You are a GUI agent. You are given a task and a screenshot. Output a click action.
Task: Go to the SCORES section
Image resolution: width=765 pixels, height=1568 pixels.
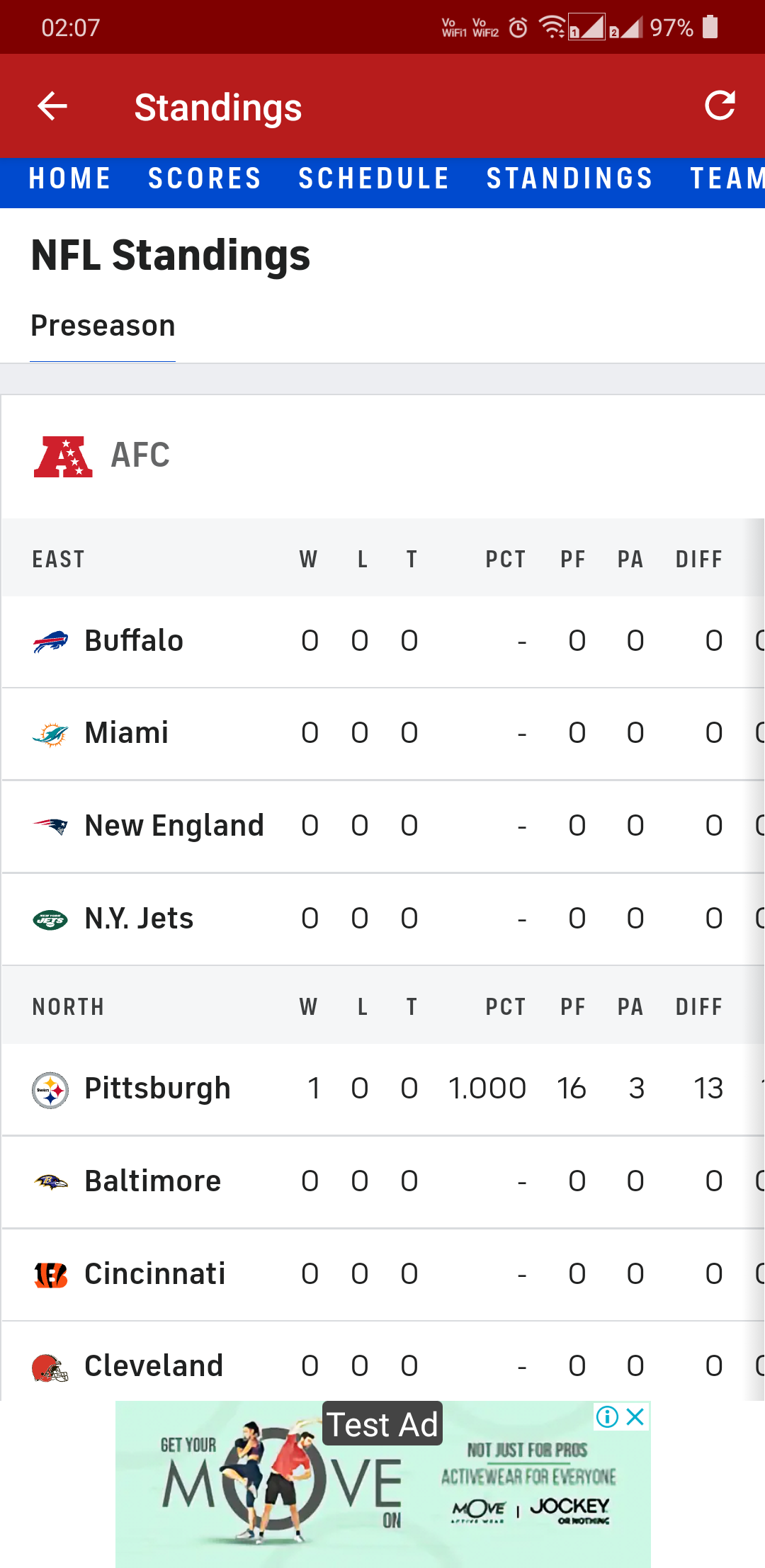205,178
